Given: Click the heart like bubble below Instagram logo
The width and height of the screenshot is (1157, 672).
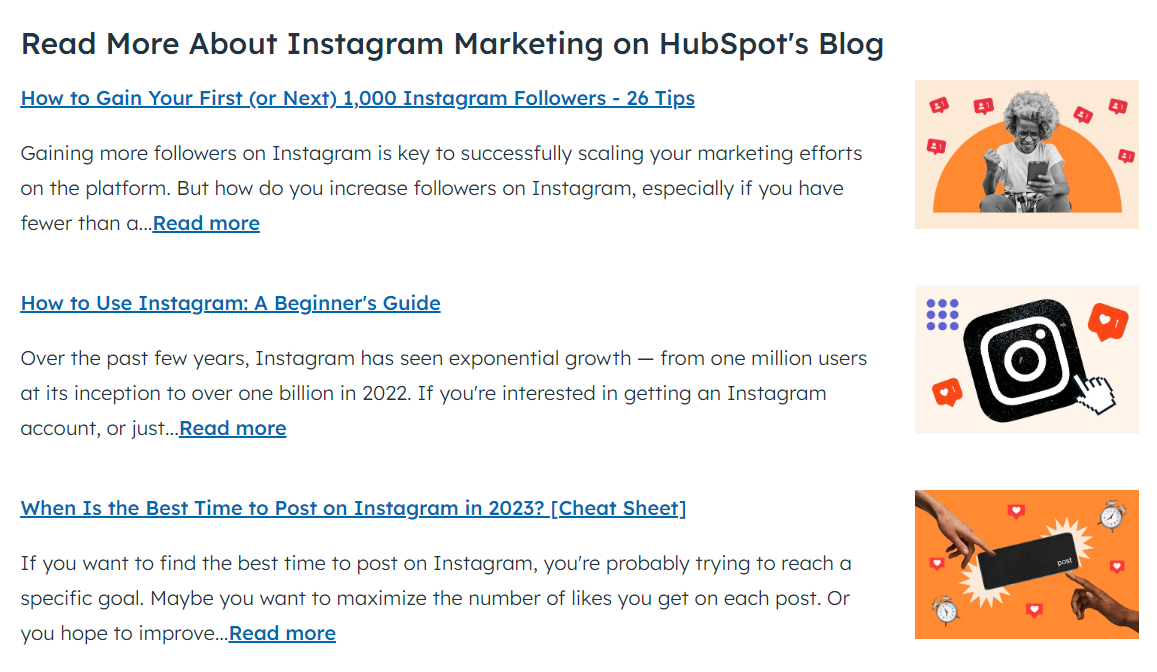Looking at the screenshot, I should click(946, 389).
